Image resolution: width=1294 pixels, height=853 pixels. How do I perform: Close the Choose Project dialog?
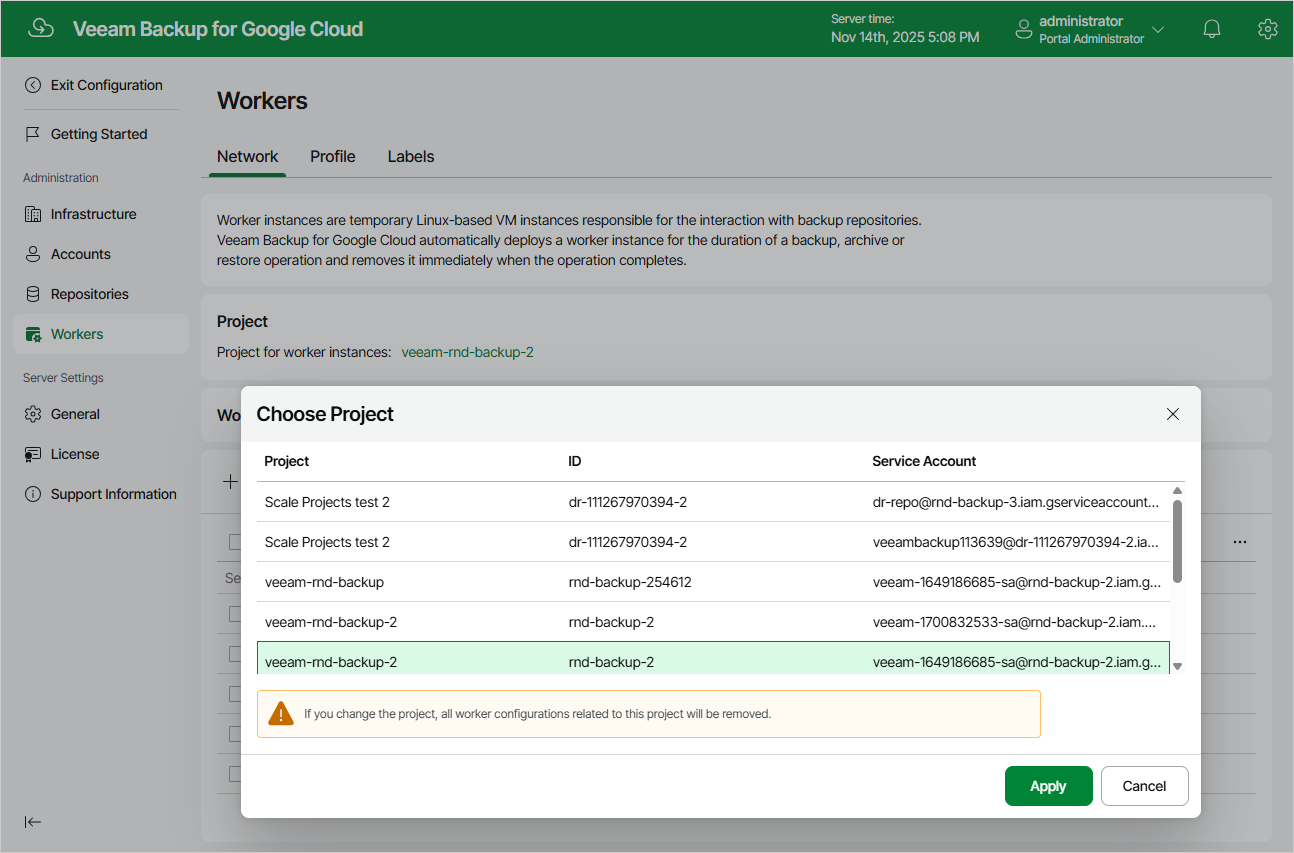pyautogui.click(x=1173, y=414)
